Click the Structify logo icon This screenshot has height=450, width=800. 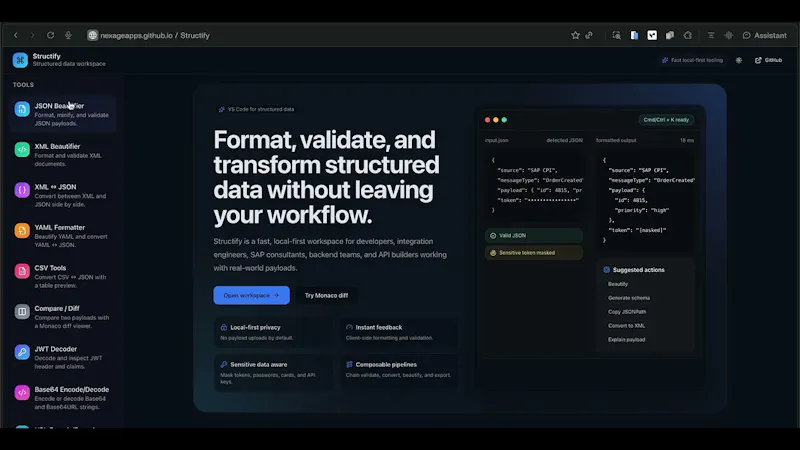[x=20, y=60]
